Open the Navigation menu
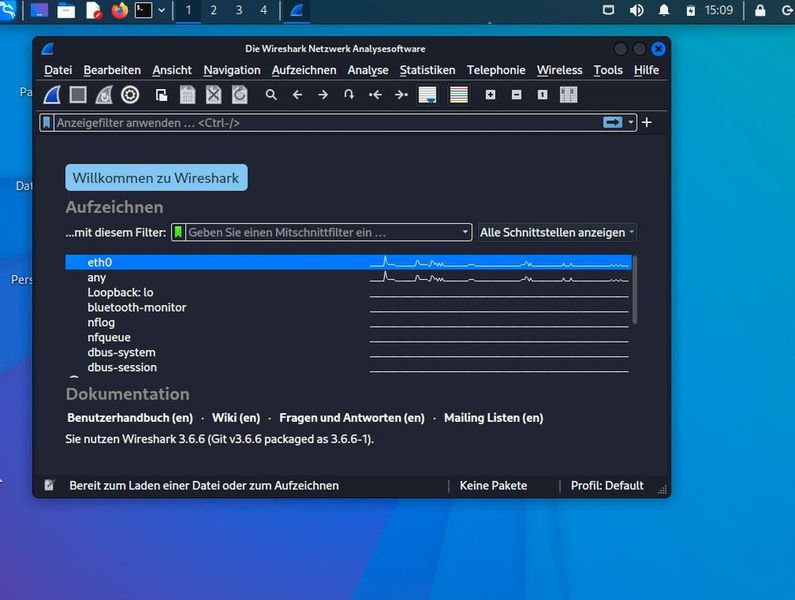This screenshot has width=795, height=600. pos(232,70)
